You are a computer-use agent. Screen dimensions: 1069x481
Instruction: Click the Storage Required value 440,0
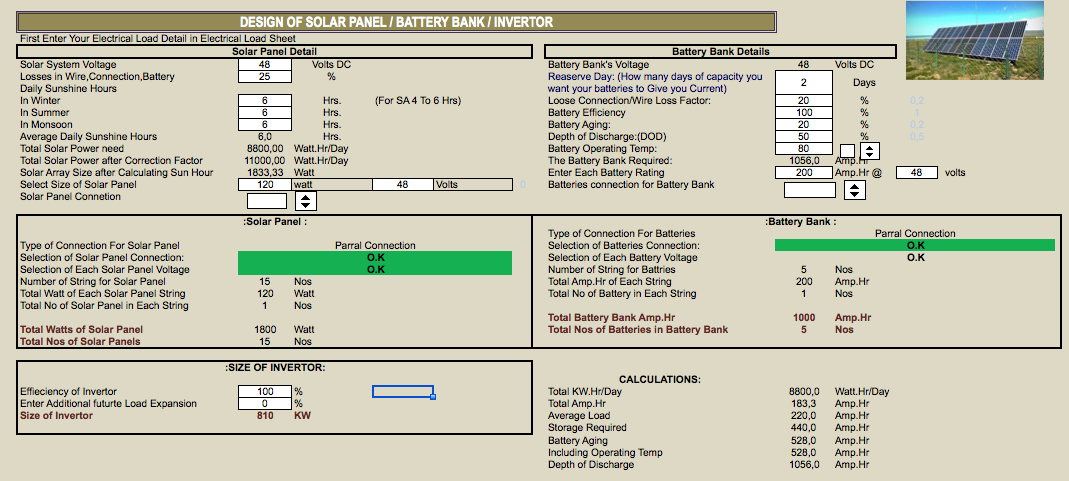coord(804,428)
